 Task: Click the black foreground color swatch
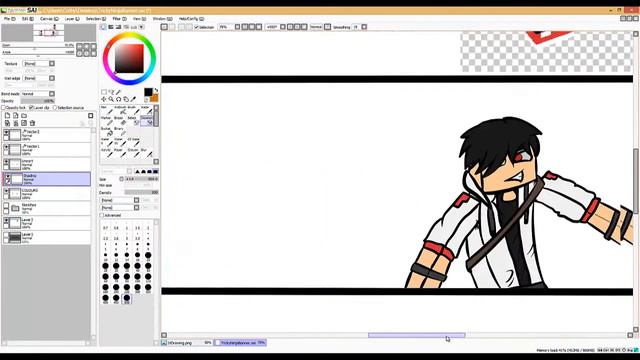[x=148, y=92]
